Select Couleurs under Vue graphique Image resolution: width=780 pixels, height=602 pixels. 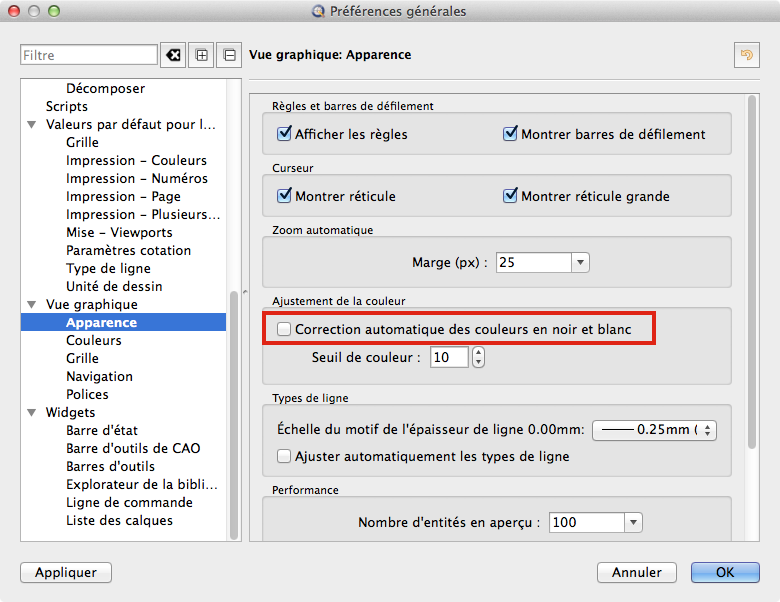[94, 341]
